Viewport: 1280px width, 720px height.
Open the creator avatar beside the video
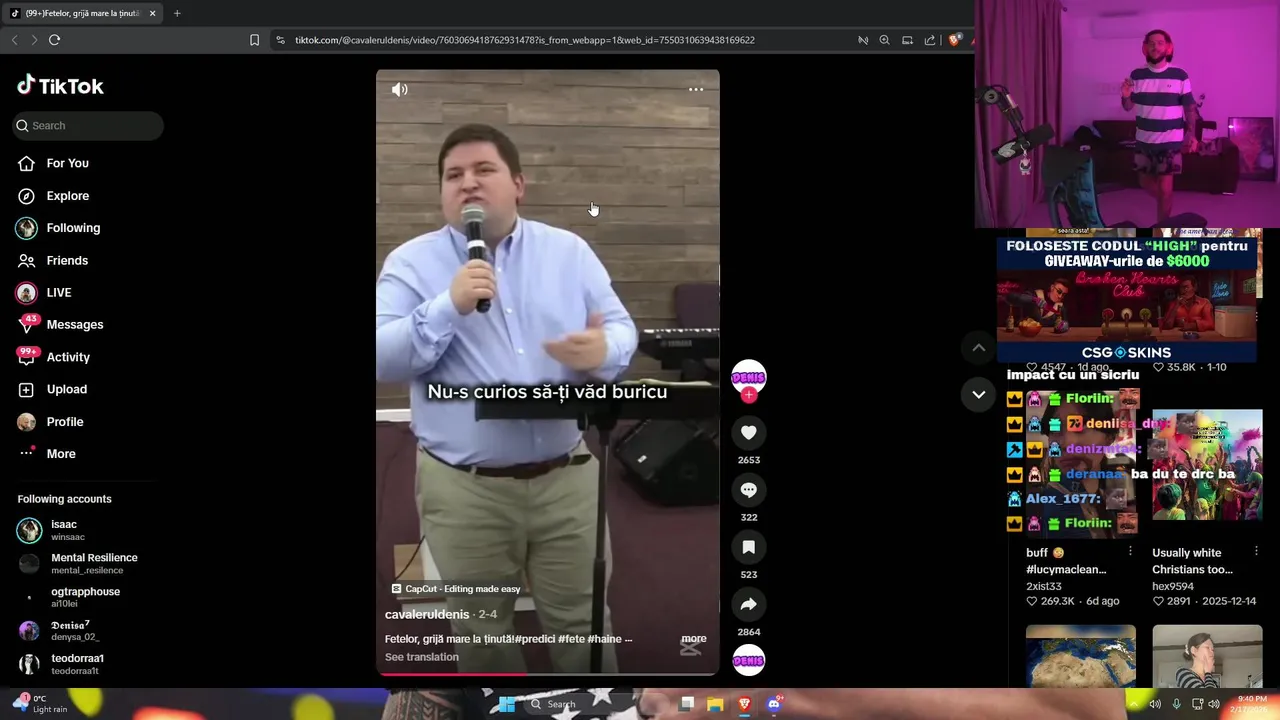click(x=749, y=377)
